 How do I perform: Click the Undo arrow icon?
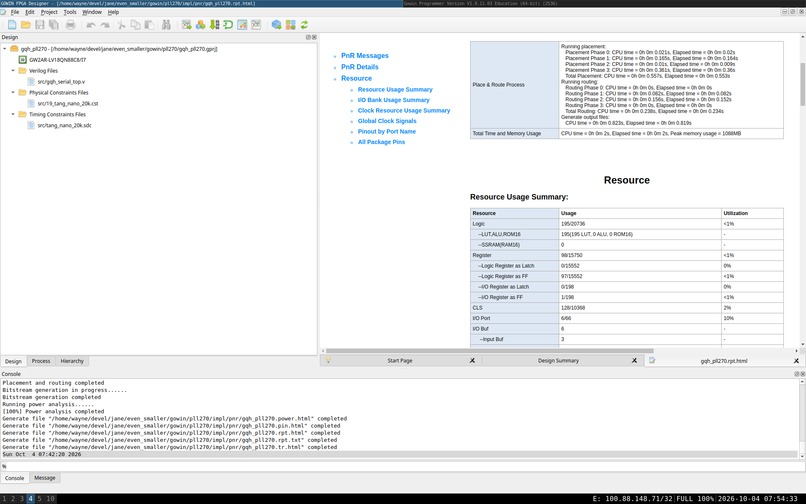[90, 25]
